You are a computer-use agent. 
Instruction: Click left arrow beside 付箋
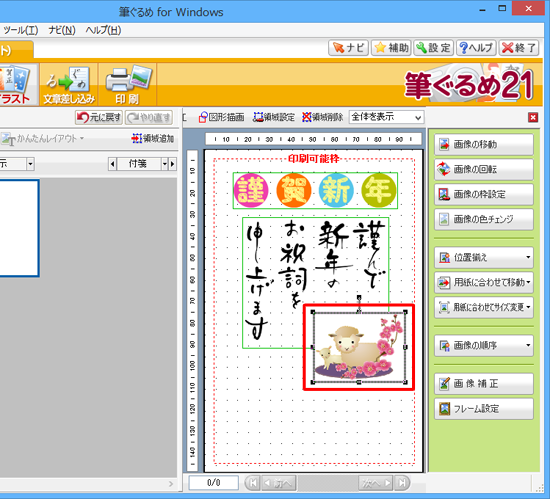click(112, 164)
